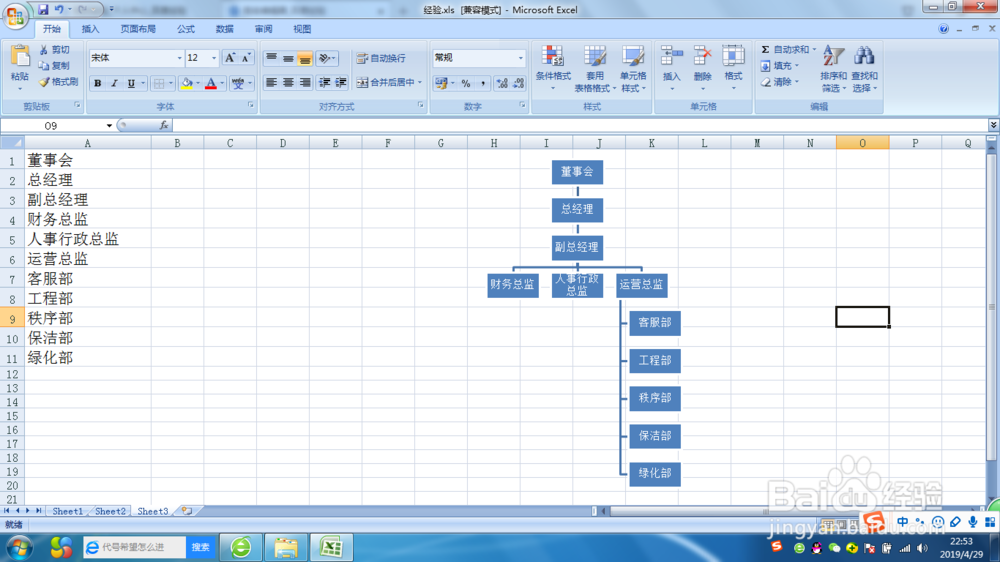Open number format 常规 dropdown
1000x562 pixels.
pos(520,58)
